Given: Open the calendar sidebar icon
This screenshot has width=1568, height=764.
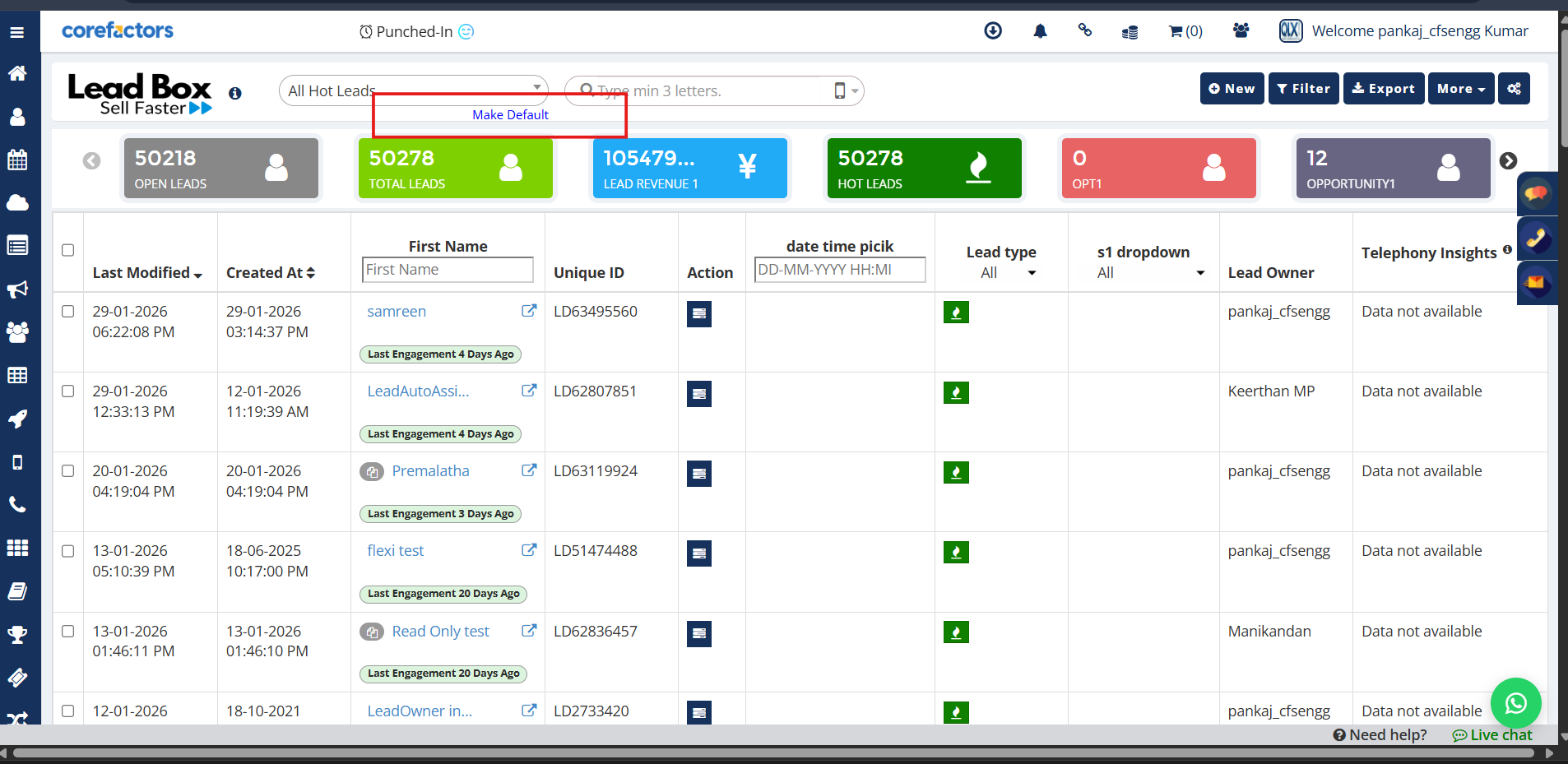Looking at the screenshot, I should [17, 160].
